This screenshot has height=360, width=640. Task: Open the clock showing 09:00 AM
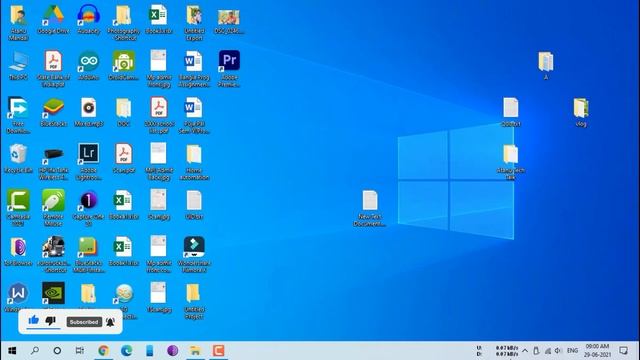click(597, 351)
